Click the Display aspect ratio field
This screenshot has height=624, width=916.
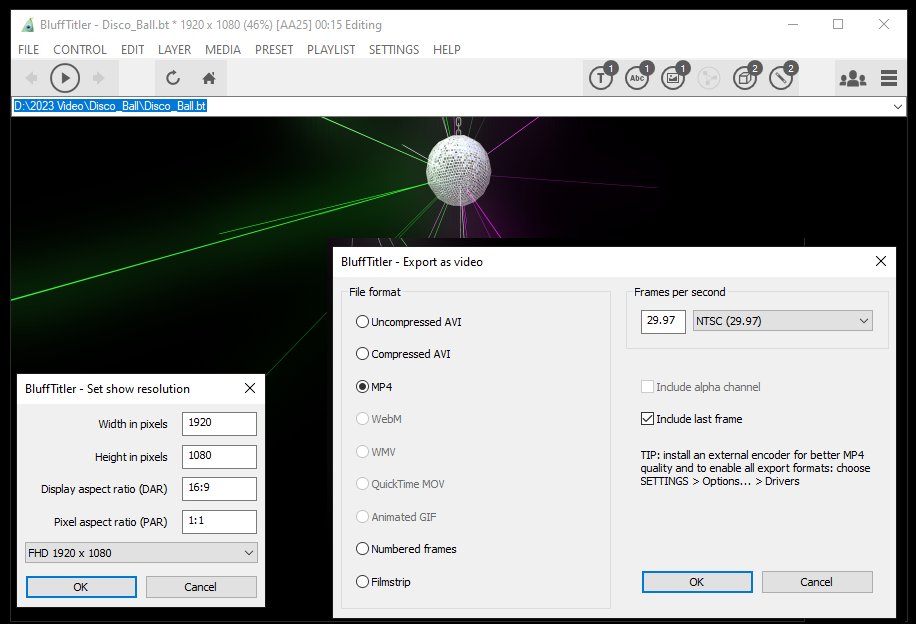[219, 488]
